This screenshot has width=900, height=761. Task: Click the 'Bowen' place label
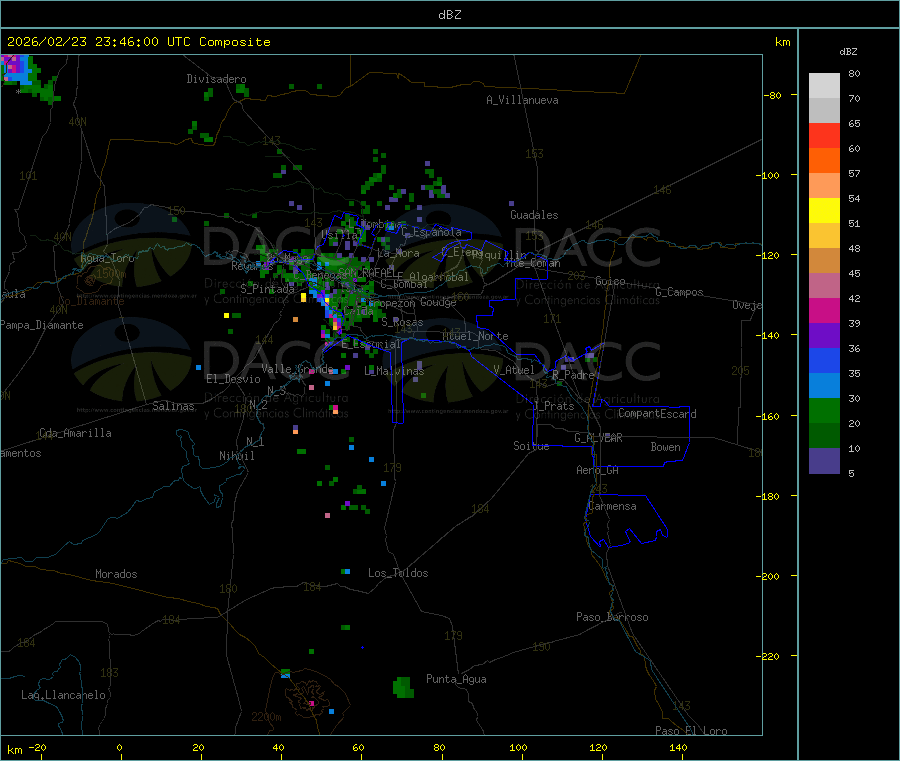pyautogui.click(x=665, y=447)
